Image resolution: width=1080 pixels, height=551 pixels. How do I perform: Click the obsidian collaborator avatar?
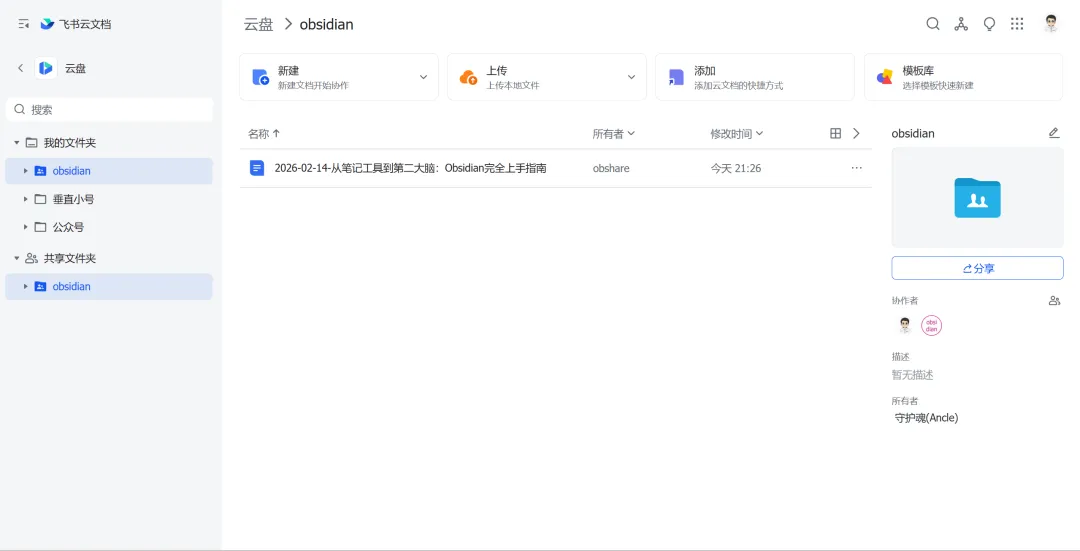click(931, 325)
